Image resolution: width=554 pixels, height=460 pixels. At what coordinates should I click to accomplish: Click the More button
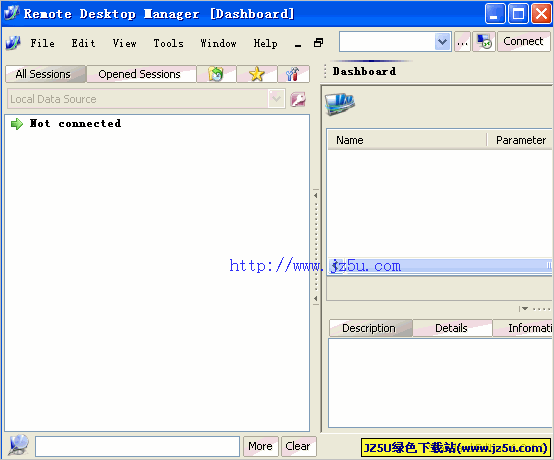coord(261,447)
